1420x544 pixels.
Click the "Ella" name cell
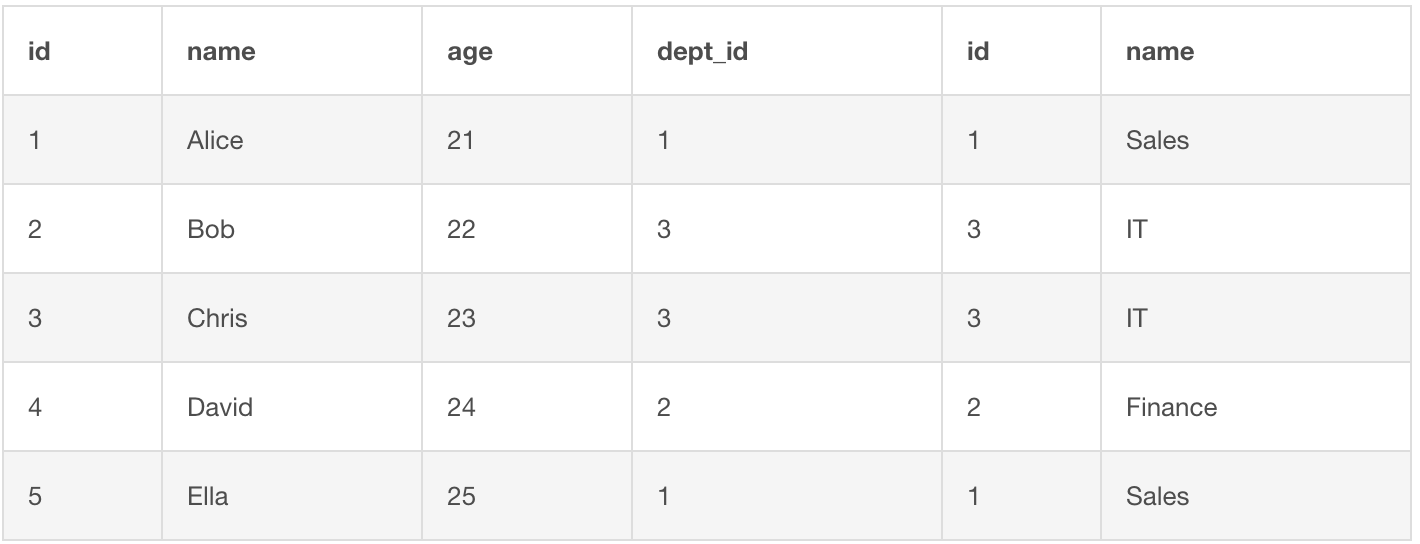pyautogui.click(x=207, y=496)
